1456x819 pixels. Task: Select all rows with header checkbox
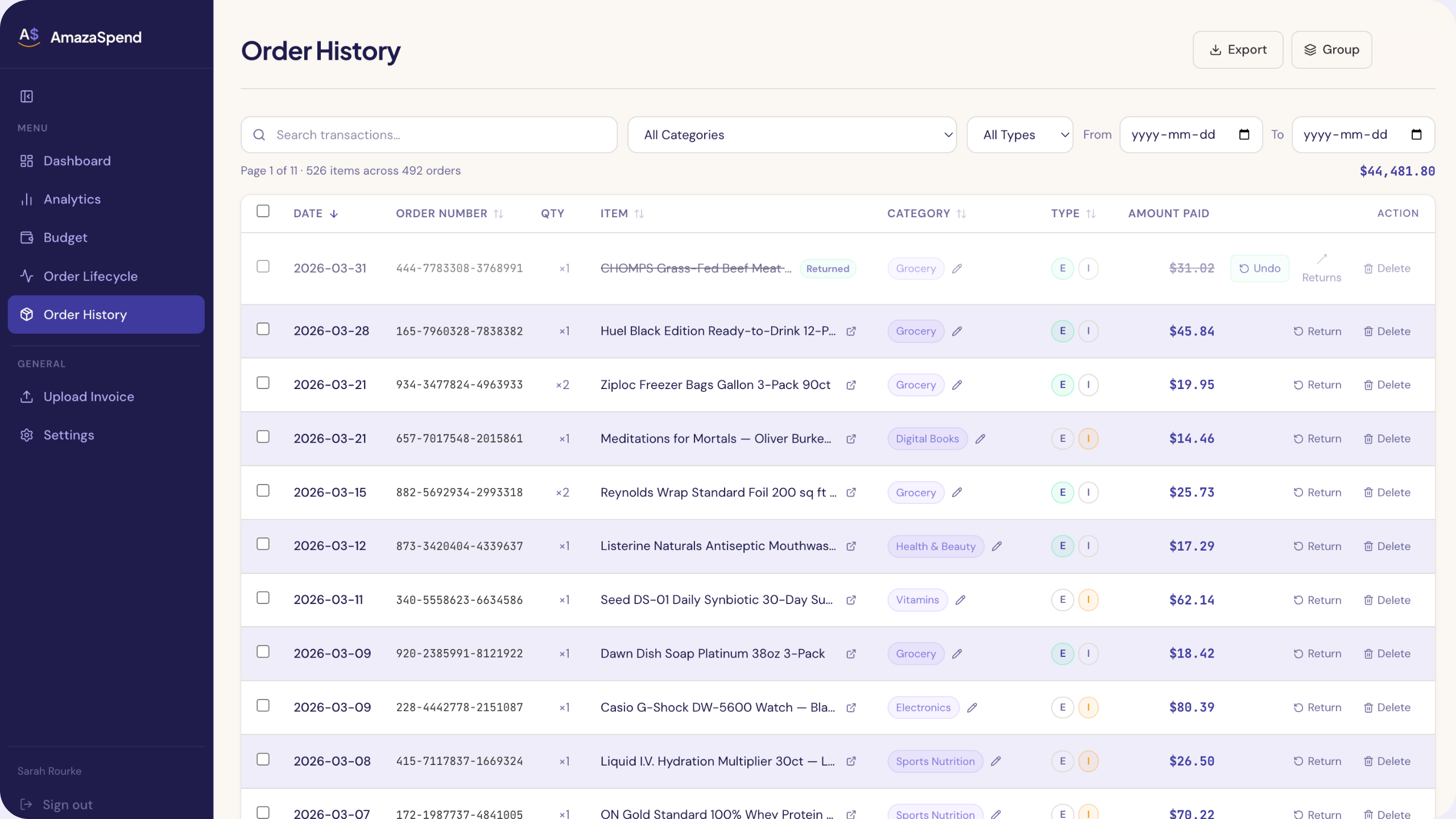click(263, 211)
